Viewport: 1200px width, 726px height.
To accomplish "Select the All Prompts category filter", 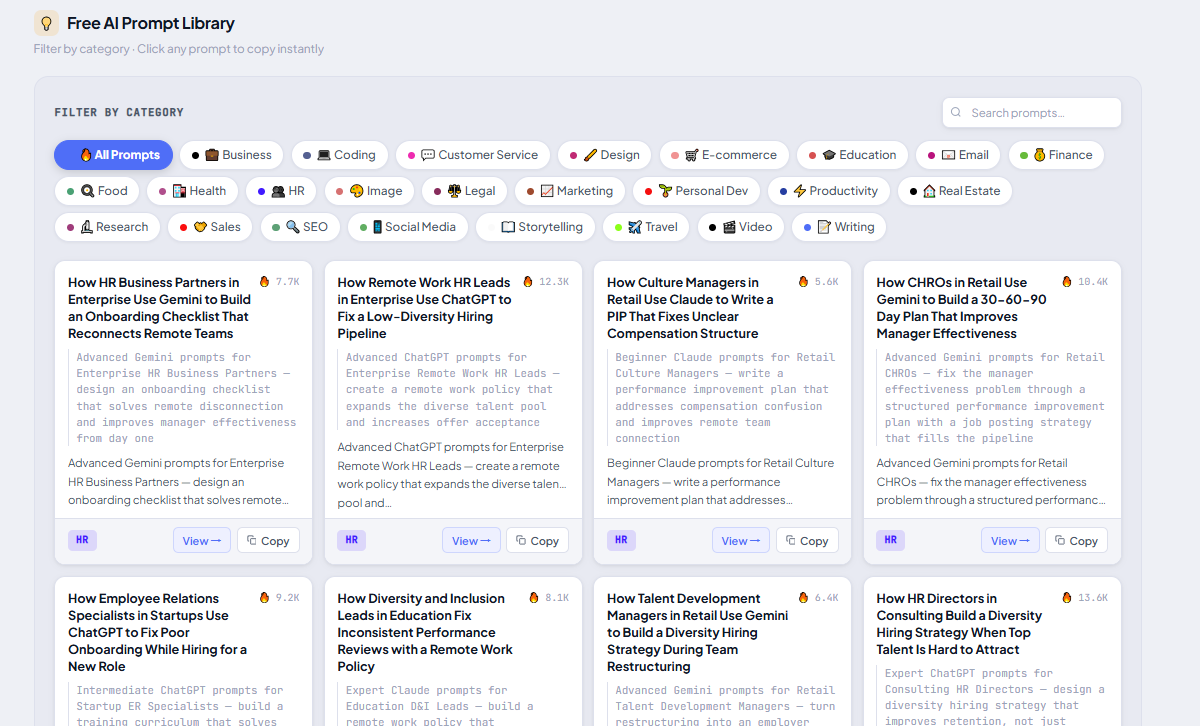I will 114,155.
